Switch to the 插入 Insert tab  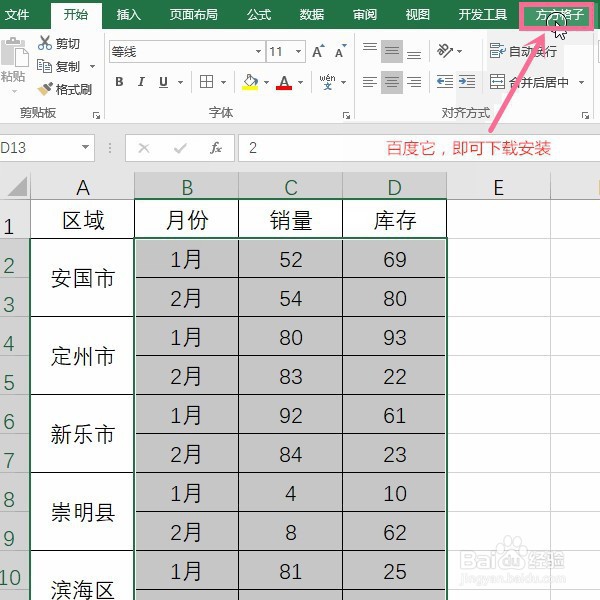pyautogui.click(x=129, y=15)
